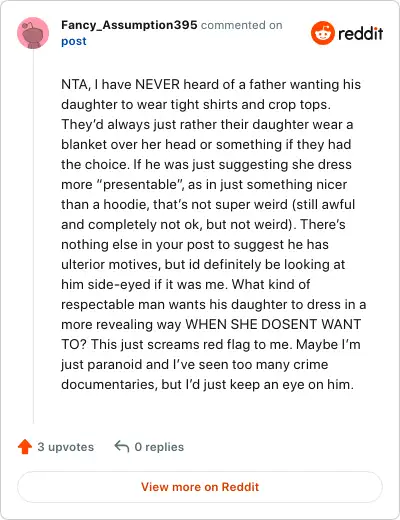Click the "commented on" gray text
The width and height of the screenshot is (400, 520).
(242, 25)
